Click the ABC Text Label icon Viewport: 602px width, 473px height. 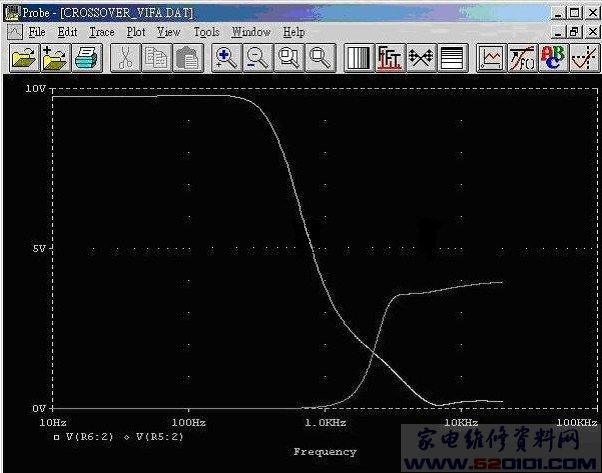554,58
